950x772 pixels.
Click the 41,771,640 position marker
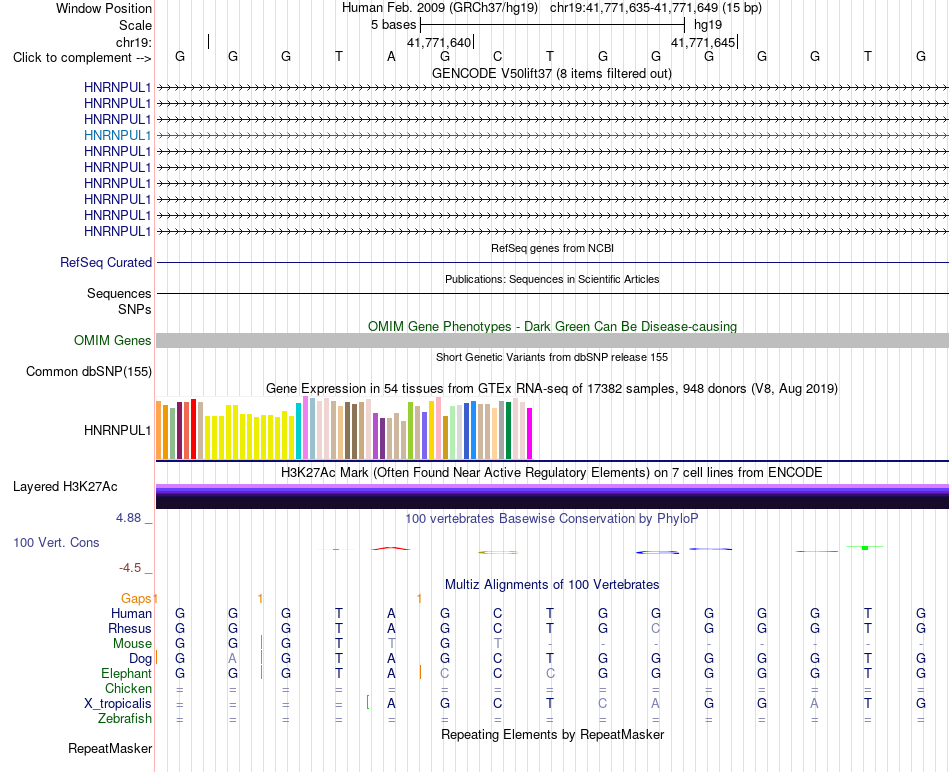pyautogui.click(x=439, y=42)
